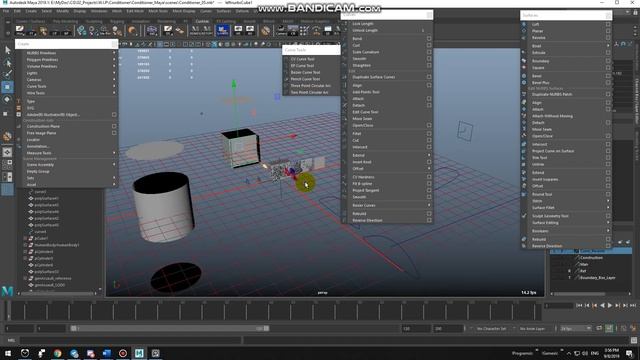Play the animation forwards

pos(610,305)
